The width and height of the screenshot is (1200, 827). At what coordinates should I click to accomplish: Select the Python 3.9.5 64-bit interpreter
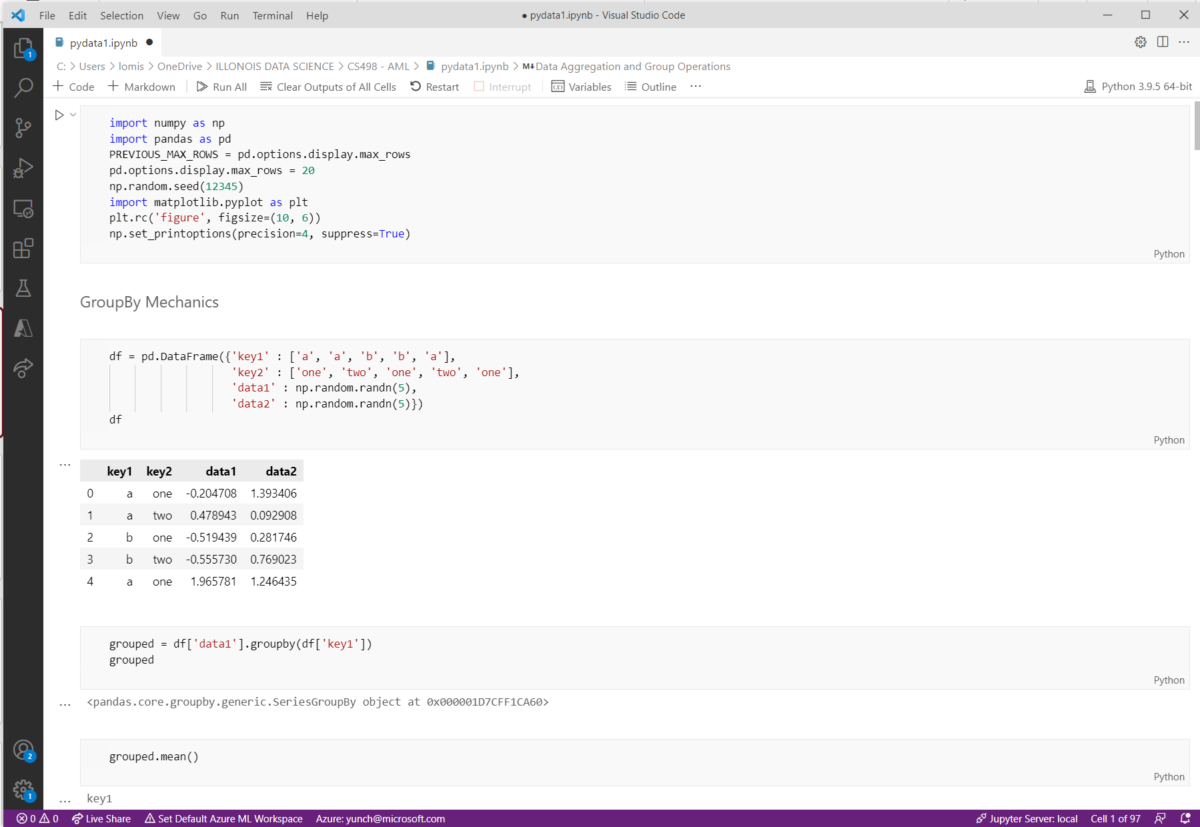(x=1137, y=86)
